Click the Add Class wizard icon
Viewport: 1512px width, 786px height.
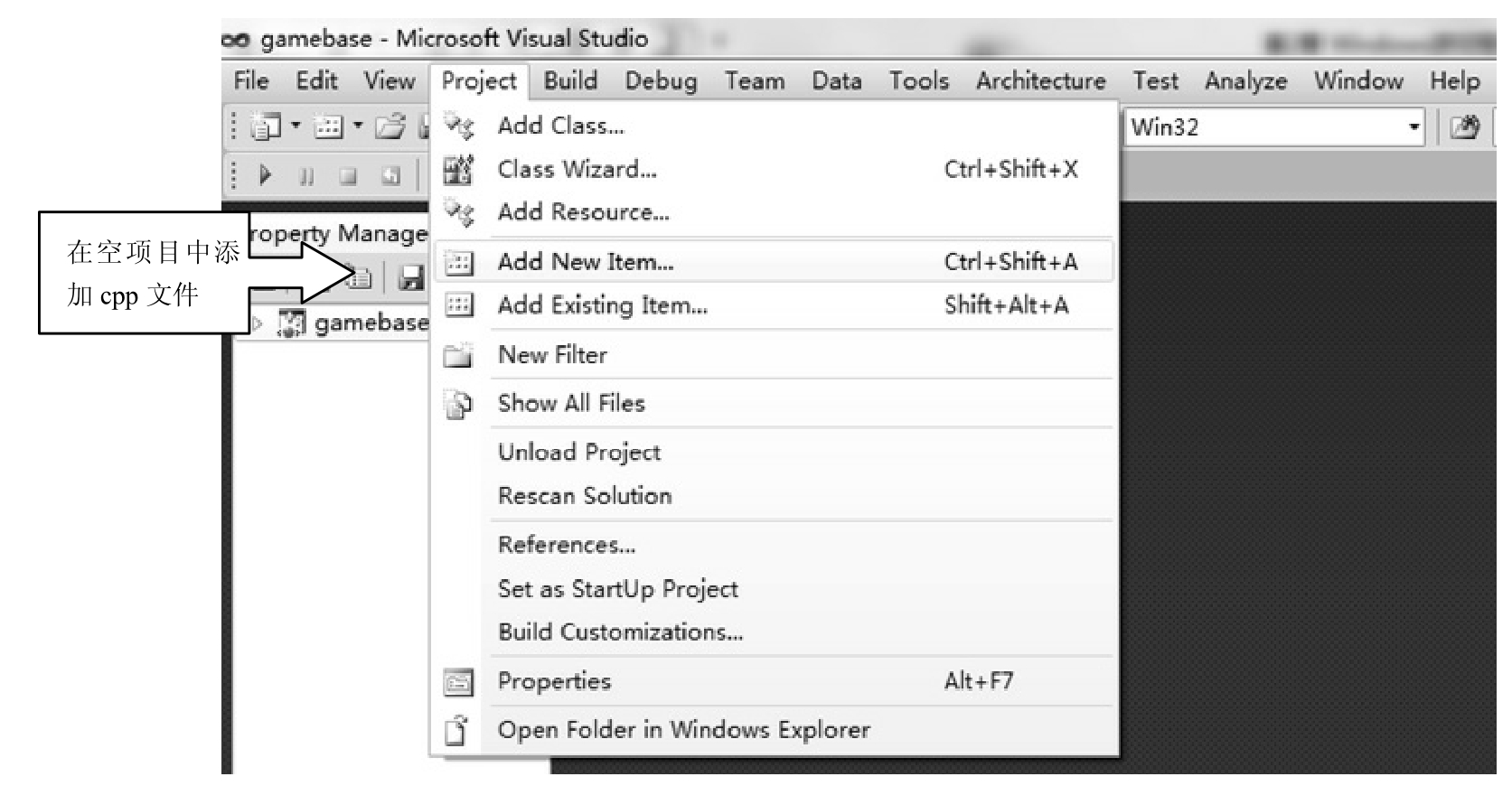click(459, 126)
